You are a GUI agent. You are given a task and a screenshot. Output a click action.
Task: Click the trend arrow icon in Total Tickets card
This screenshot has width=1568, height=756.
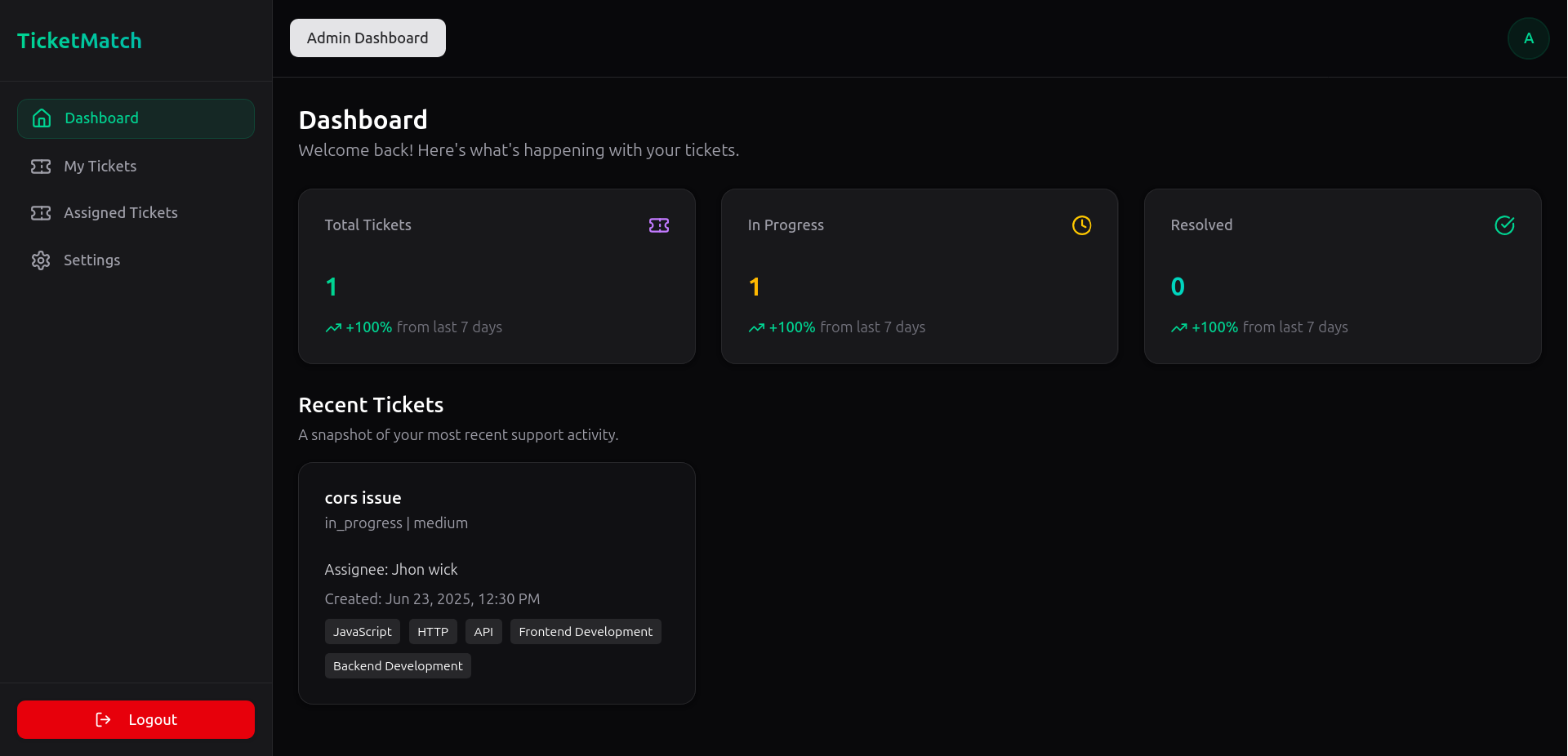(333, 328)
